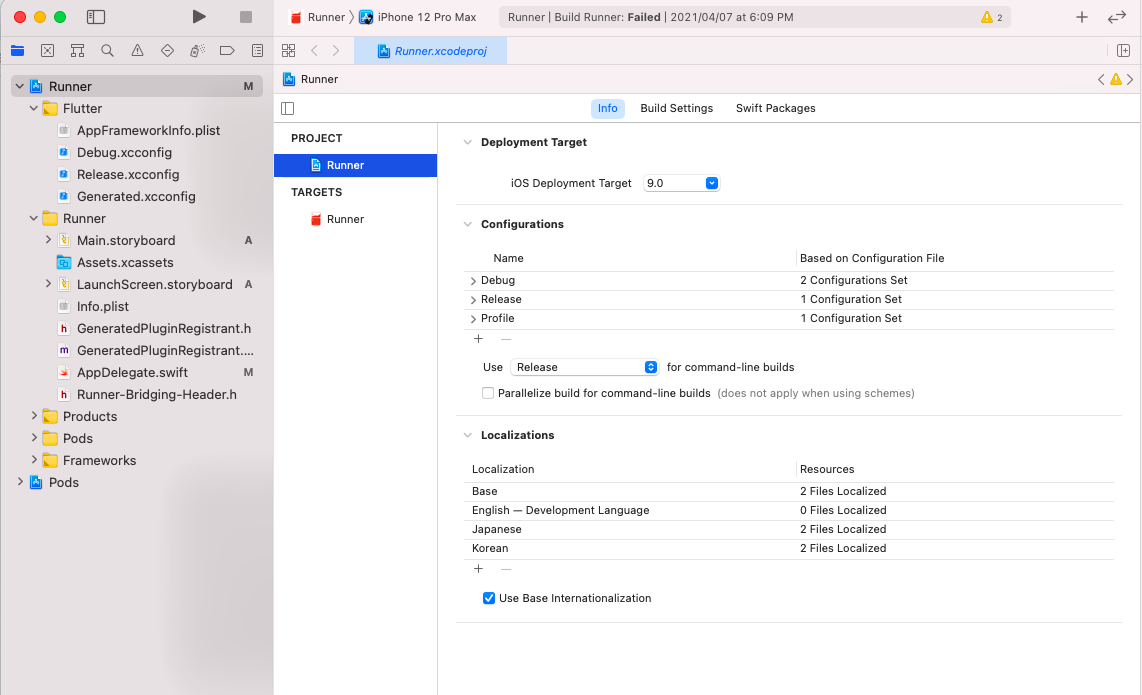Select Debug.xcconfig file
Screen dimensions: 1142x695
[124, 152]
